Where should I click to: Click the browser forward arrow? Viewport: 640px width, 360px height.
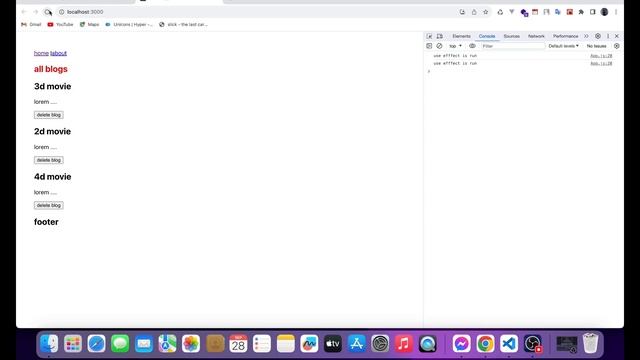(36, 12)
